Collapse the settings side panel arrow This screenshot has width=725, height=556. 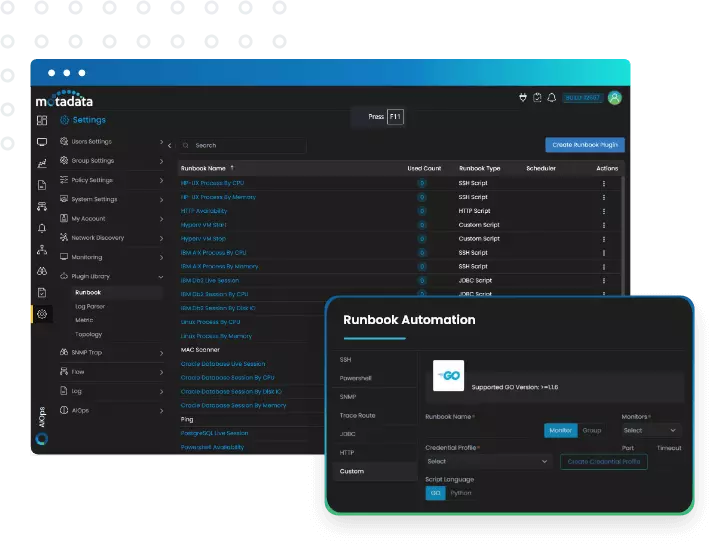coord(170,145)
